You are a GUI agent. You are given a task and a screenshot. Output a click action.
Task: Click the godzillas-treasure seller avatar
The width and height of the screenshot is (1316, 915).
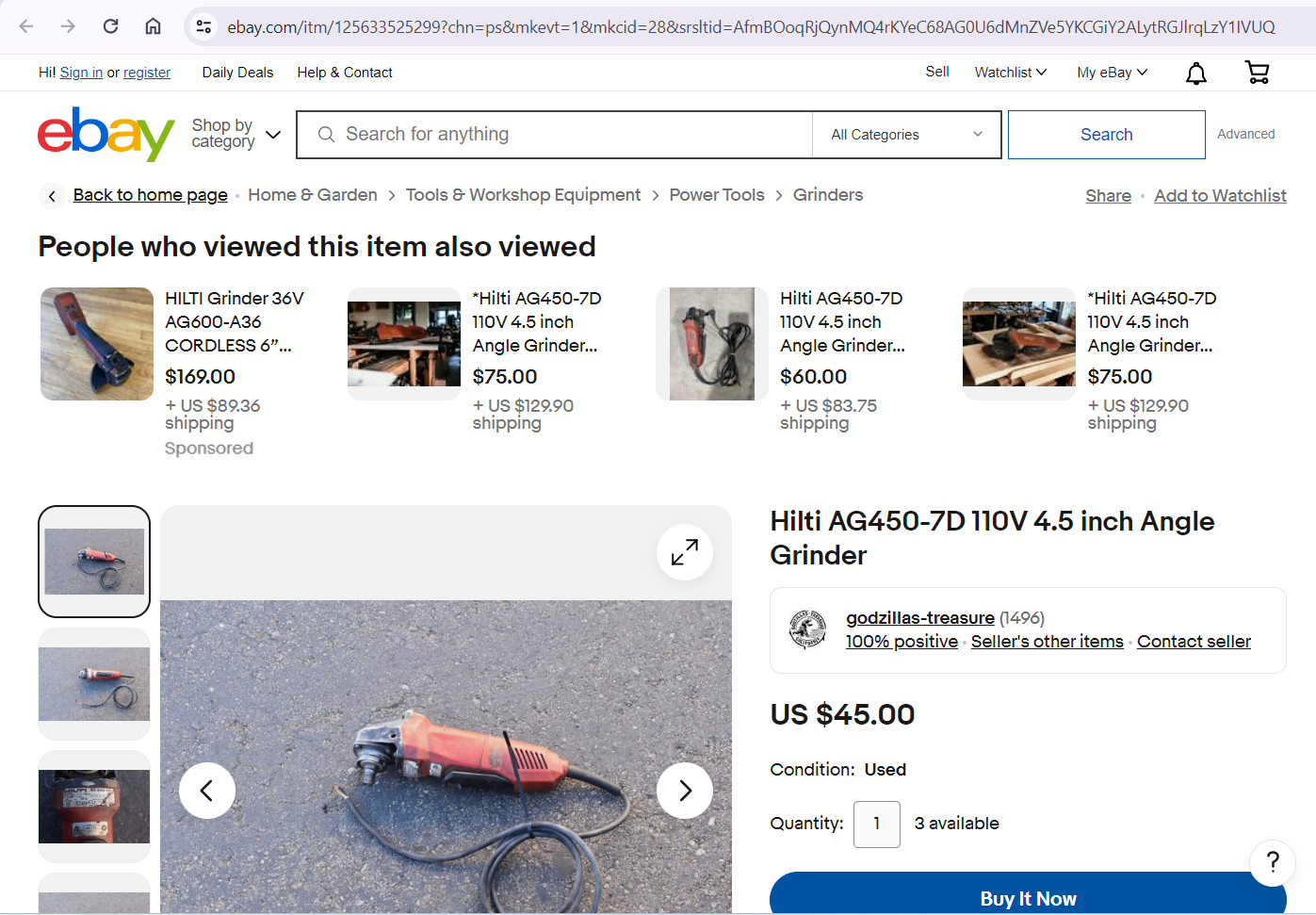(x=807, y=629)
